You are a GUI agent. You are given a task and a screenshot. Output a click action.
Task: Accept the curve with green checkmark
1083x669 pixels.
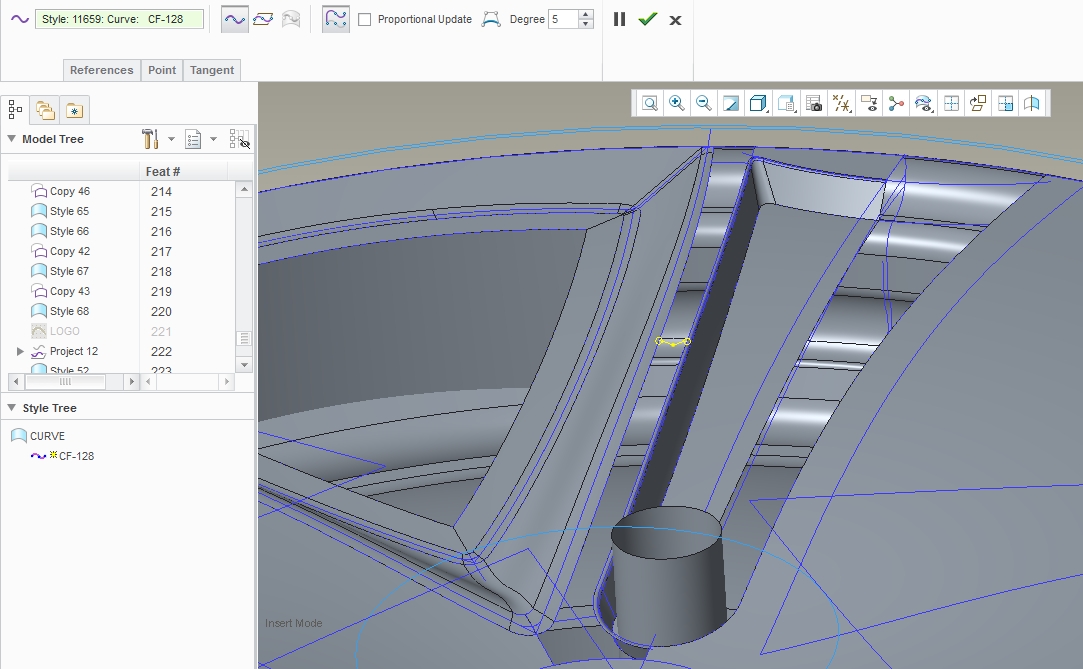(x=647, y=19)
